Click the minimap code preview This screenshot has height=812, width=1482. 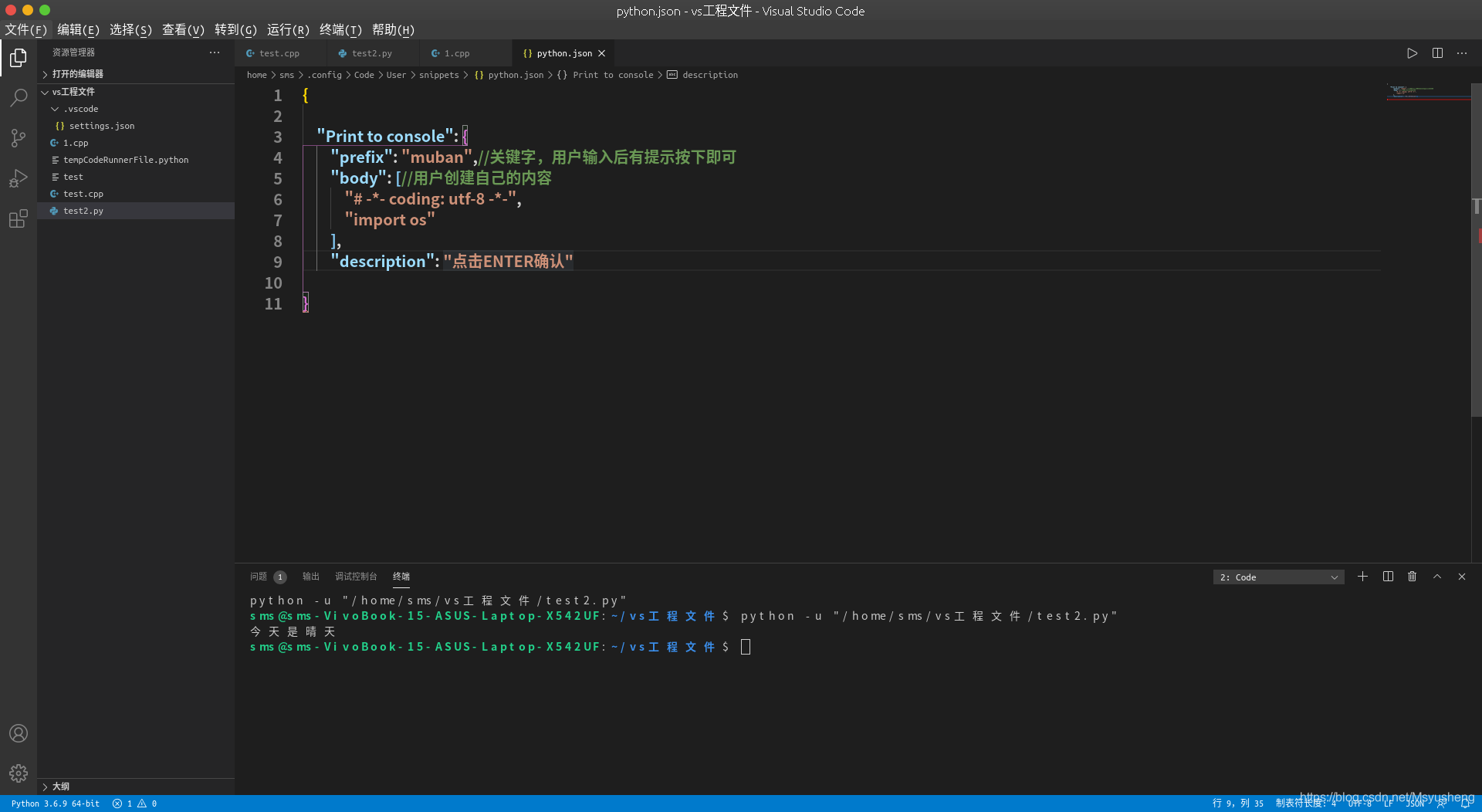1428,92
